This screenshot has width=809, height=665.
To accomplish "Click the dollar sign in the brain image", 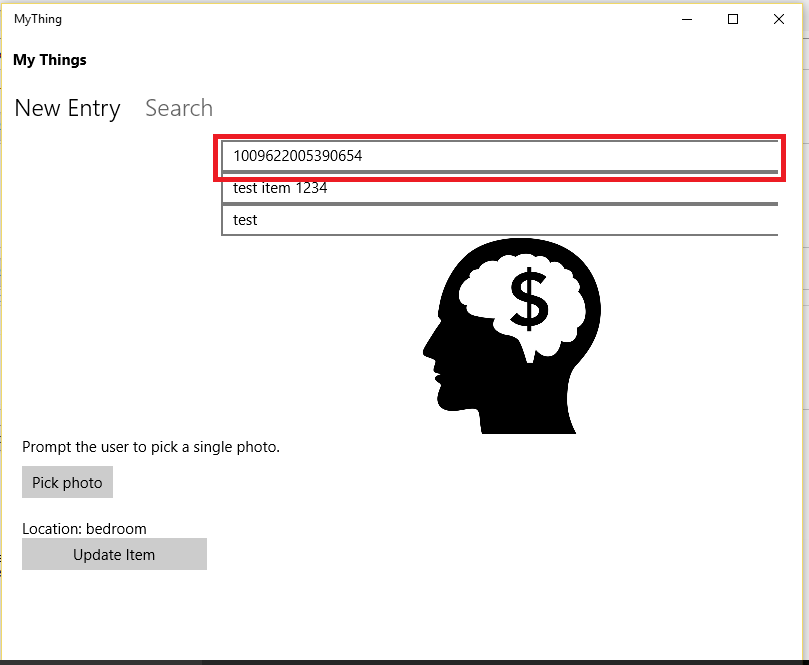I will tap(529, 299).
